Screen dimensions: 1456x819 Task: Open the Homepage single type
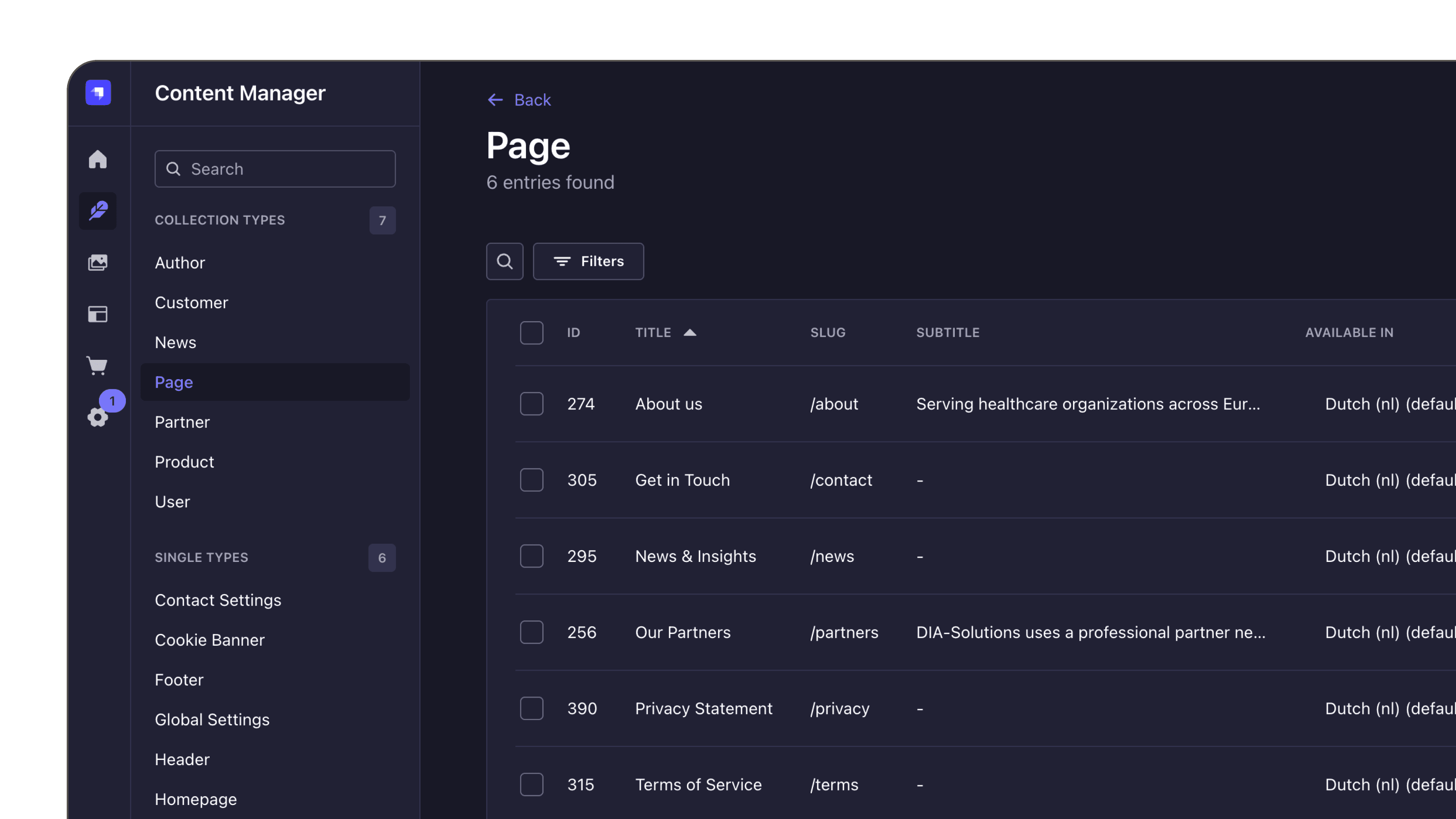(196, 799)
